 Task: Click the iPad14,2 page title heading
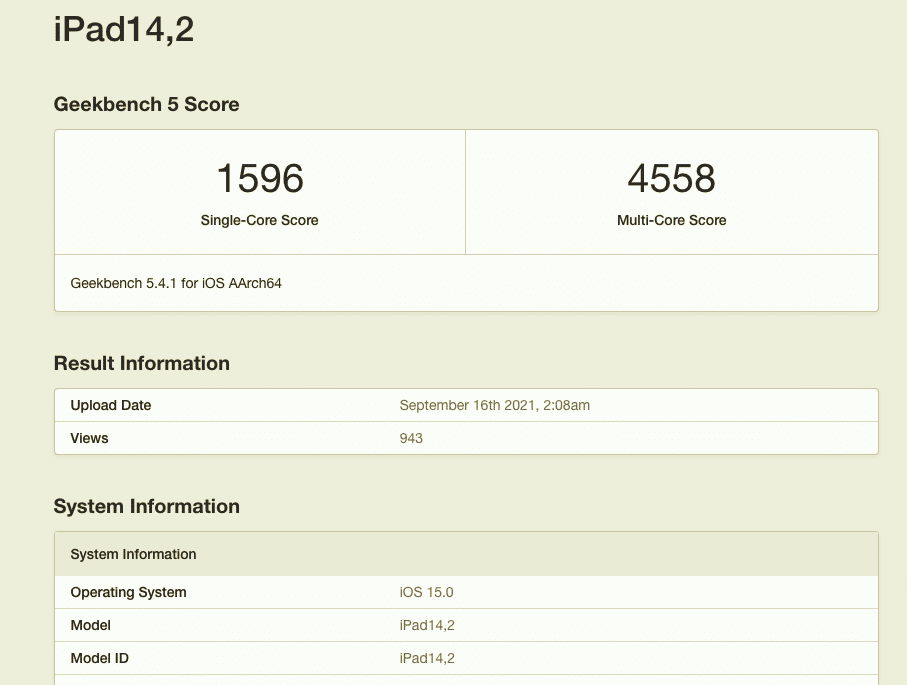(x=123, y=30)
